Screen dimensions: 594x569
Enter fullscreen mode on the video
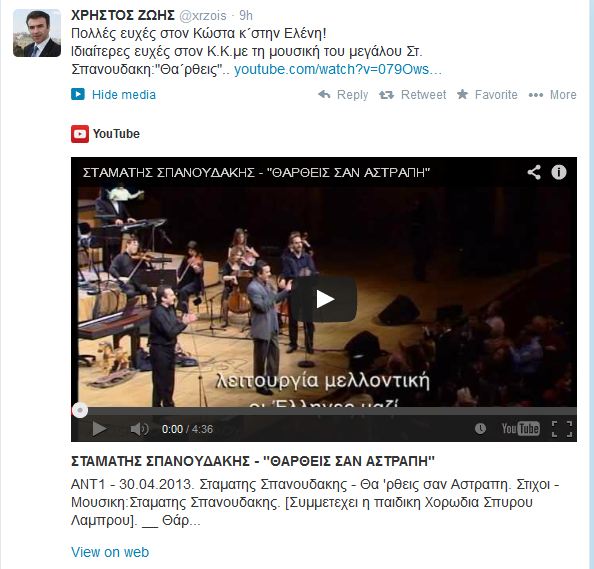tap(562, 429)
